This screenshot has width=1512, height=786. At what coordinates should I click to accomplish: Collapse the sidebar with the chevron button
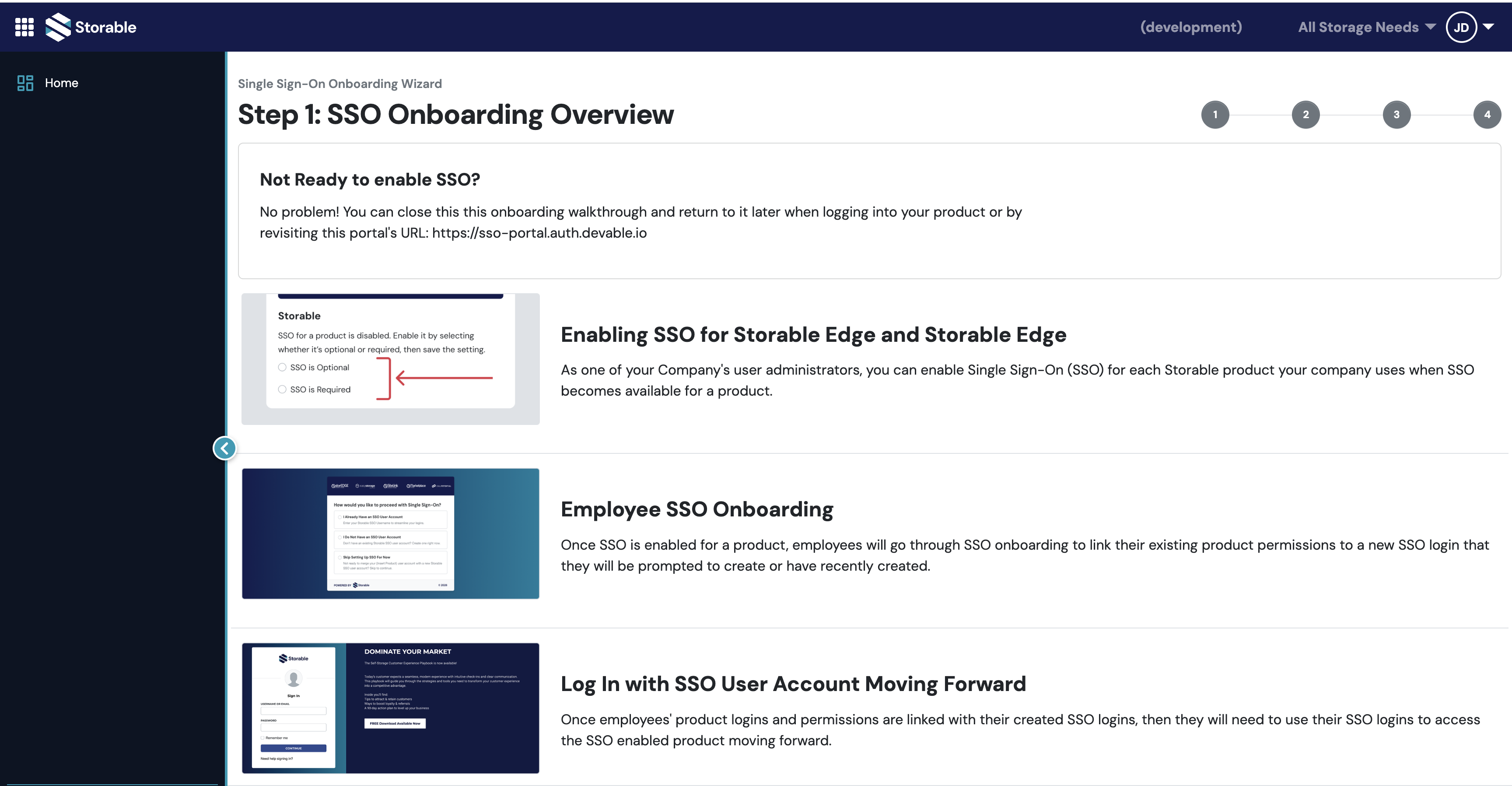click(224, 449)
